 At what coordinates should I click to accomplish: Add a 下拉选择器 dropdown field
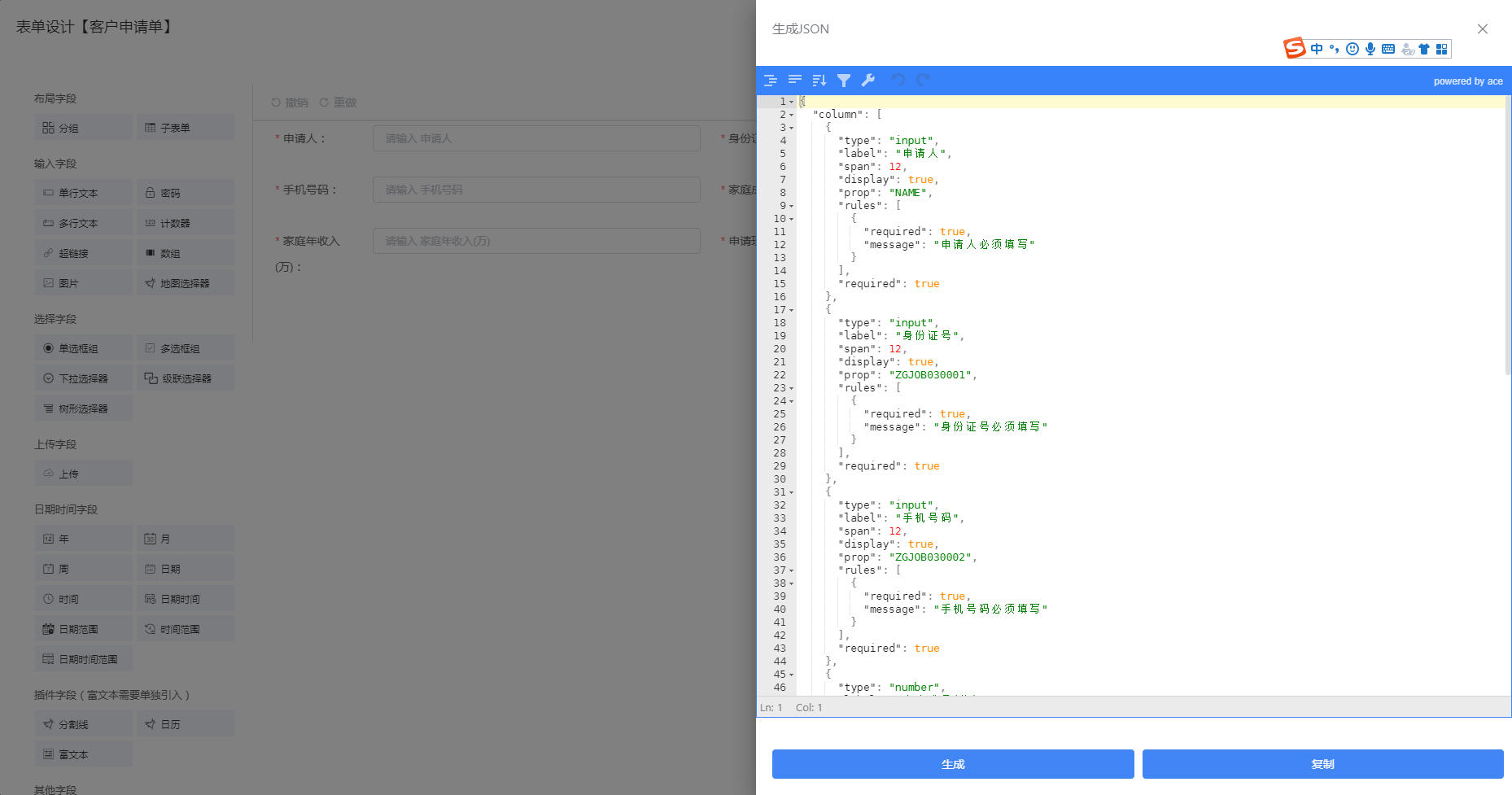coord(83,378)
